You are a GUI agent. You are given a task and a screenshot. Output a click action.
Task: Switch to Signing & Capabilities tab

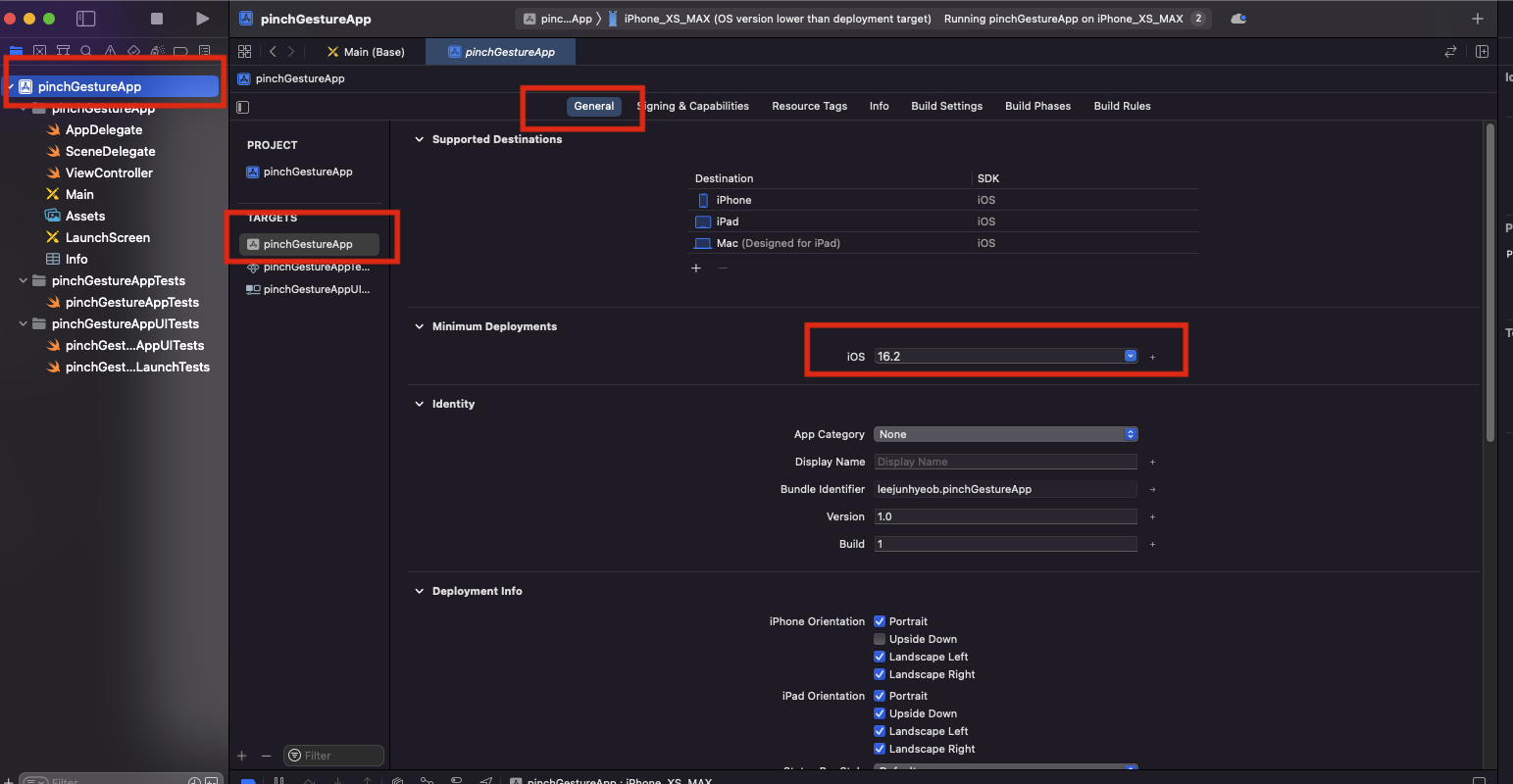[693, 106]
